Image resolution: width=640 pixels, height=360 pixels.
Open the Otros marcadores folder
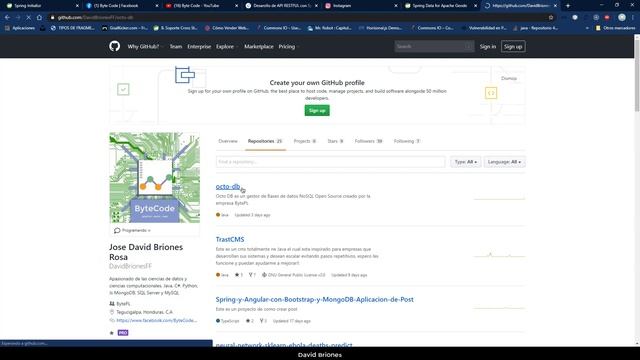616,28
